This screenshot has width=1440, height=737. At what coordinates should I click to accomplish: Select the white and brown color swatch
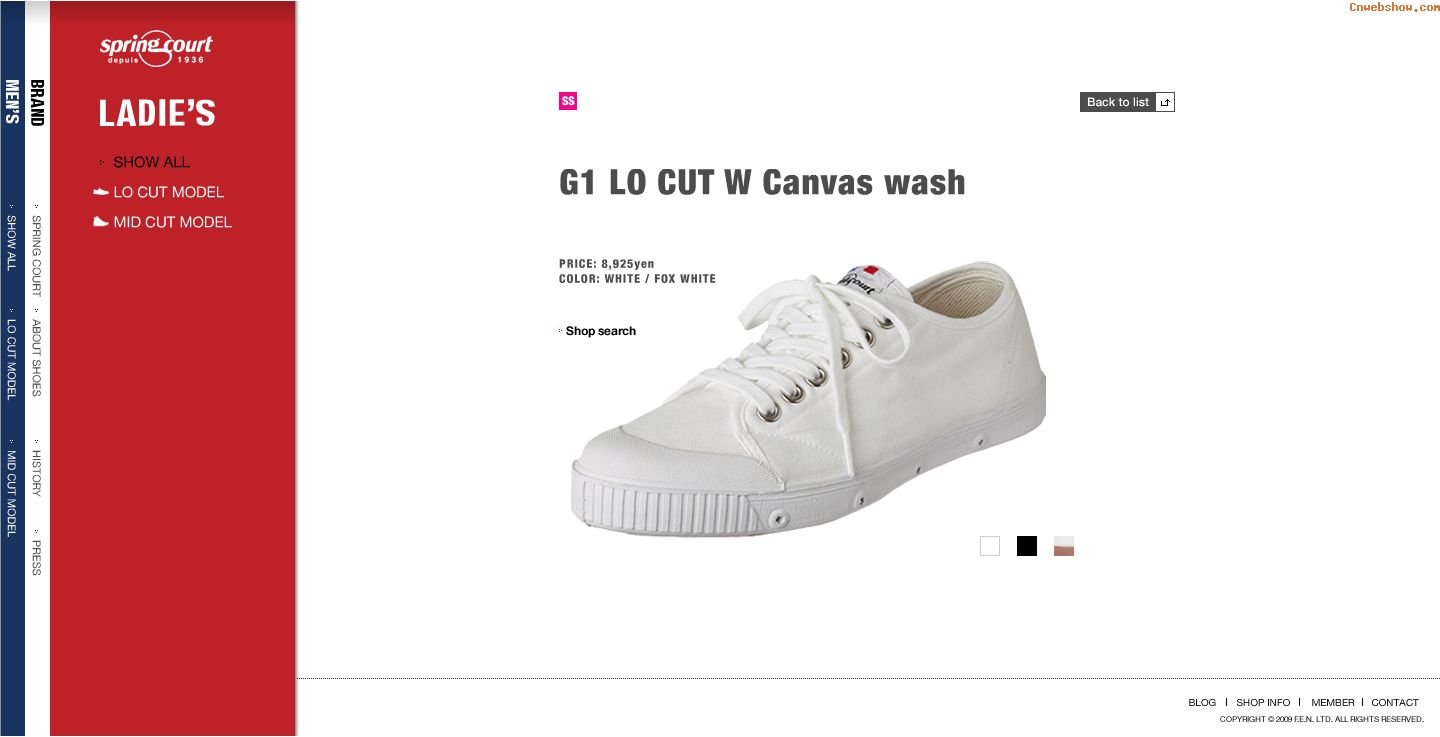pos(1064,546)
